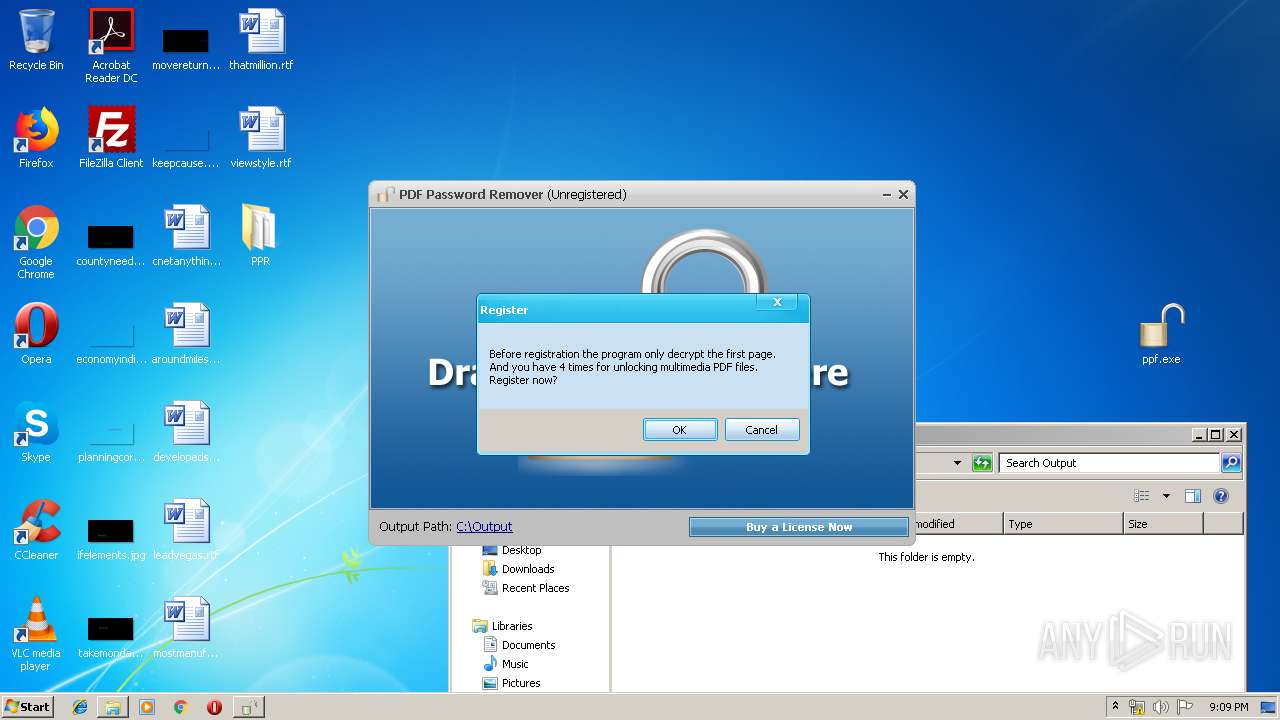Select the developeds document icon
This screenshot has height=720, width=1280.
point(186,432)
